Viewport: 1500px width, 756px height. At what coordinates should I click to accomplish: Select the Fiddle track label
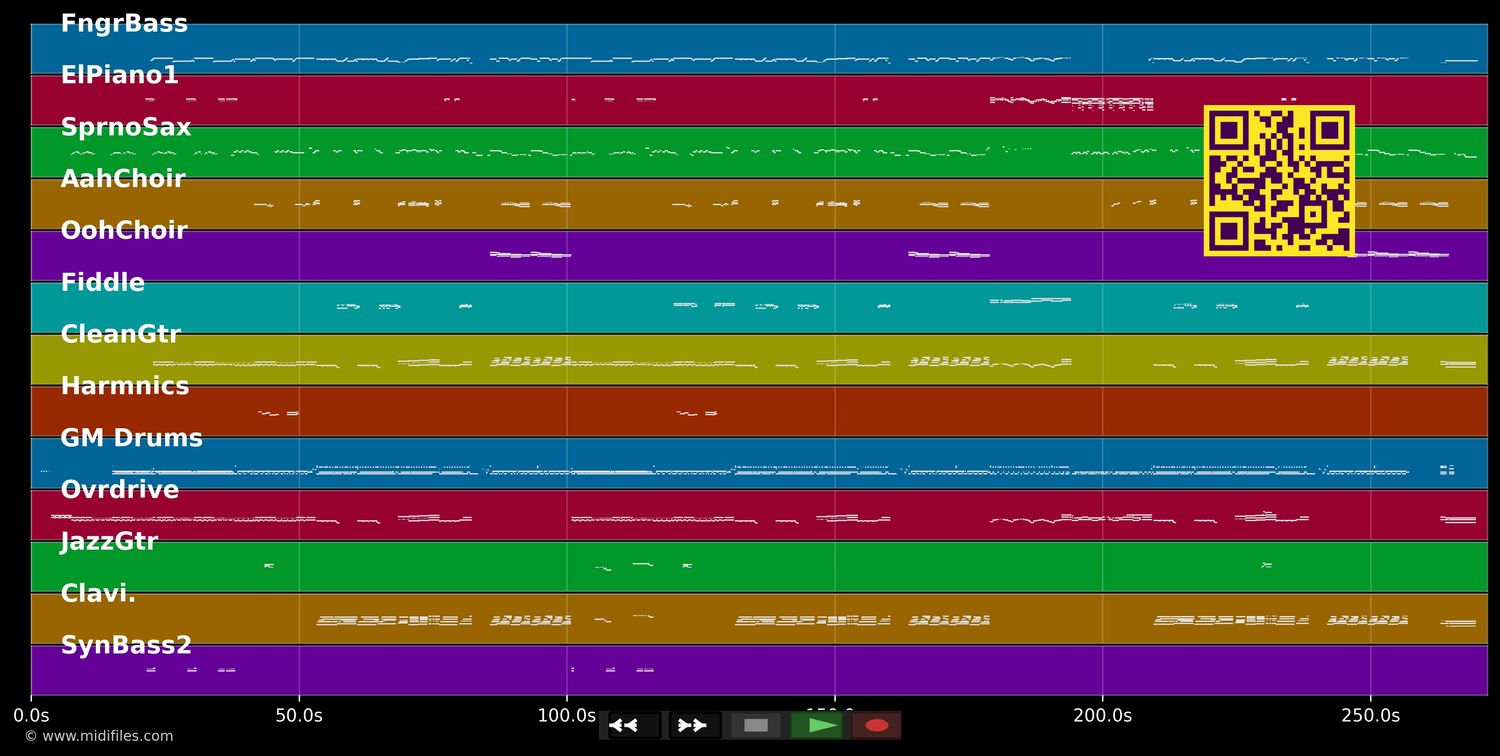tap(102, 283)
